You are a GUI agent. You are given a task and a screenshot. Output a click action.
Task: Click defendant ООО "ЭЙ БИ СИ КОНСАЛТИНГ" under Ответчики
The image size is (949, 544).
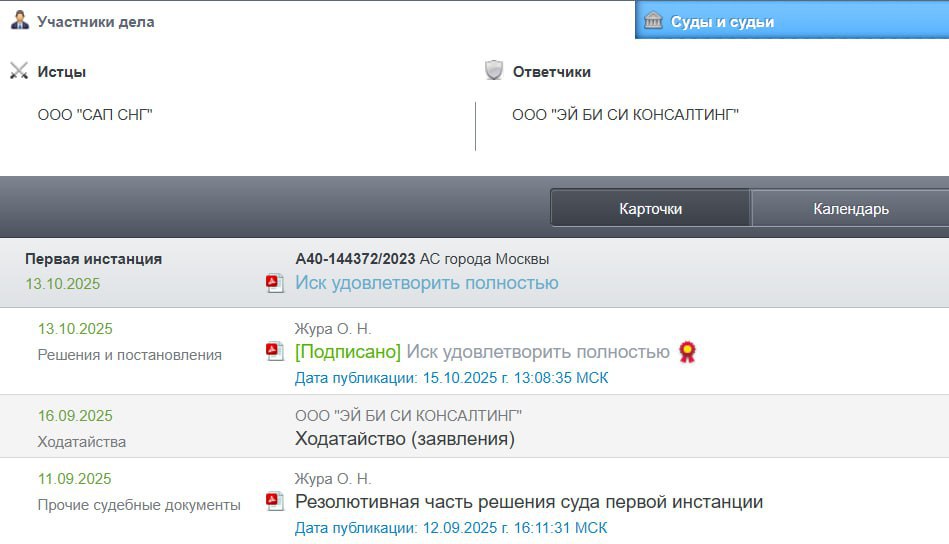625,115
